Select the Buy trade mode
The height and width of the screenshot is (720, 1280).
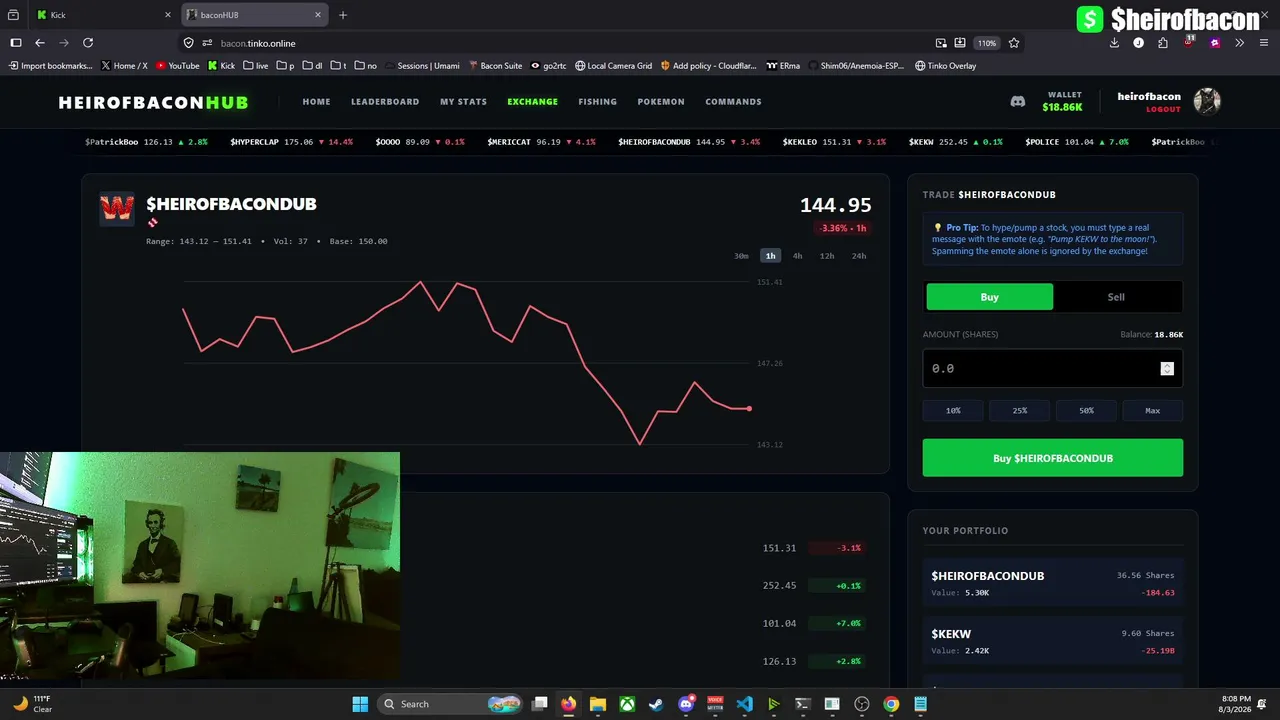989,297
